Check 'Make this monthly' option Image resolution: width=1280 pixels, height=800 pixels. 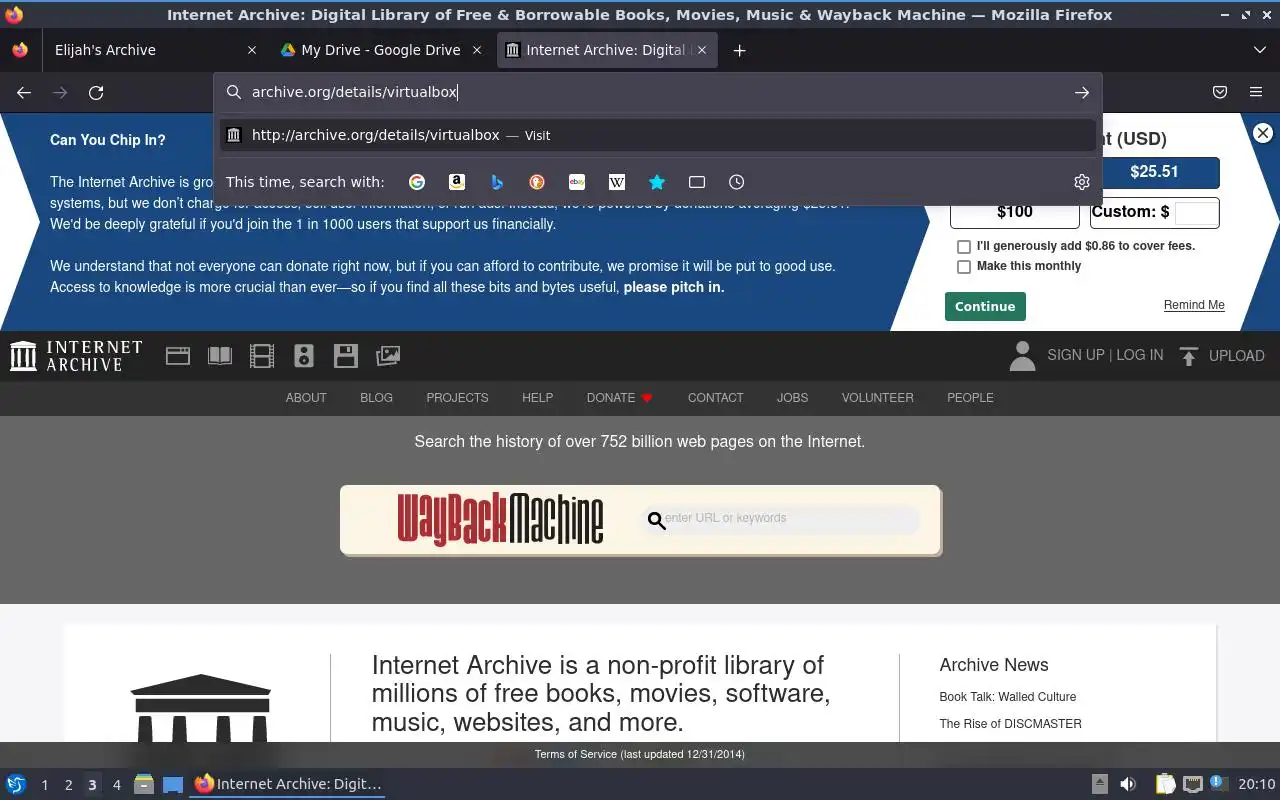(x=964, y=267)
